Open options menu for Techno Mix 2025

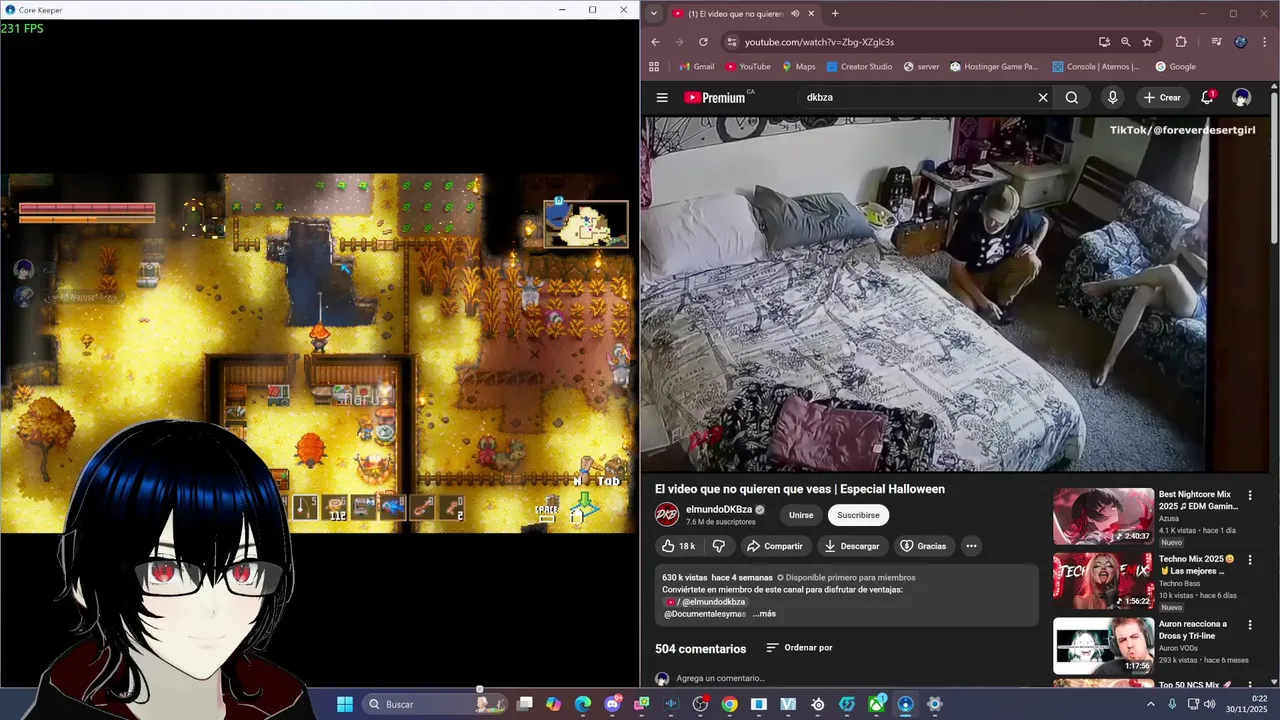pyautogui.click(x=1249, y=560)
